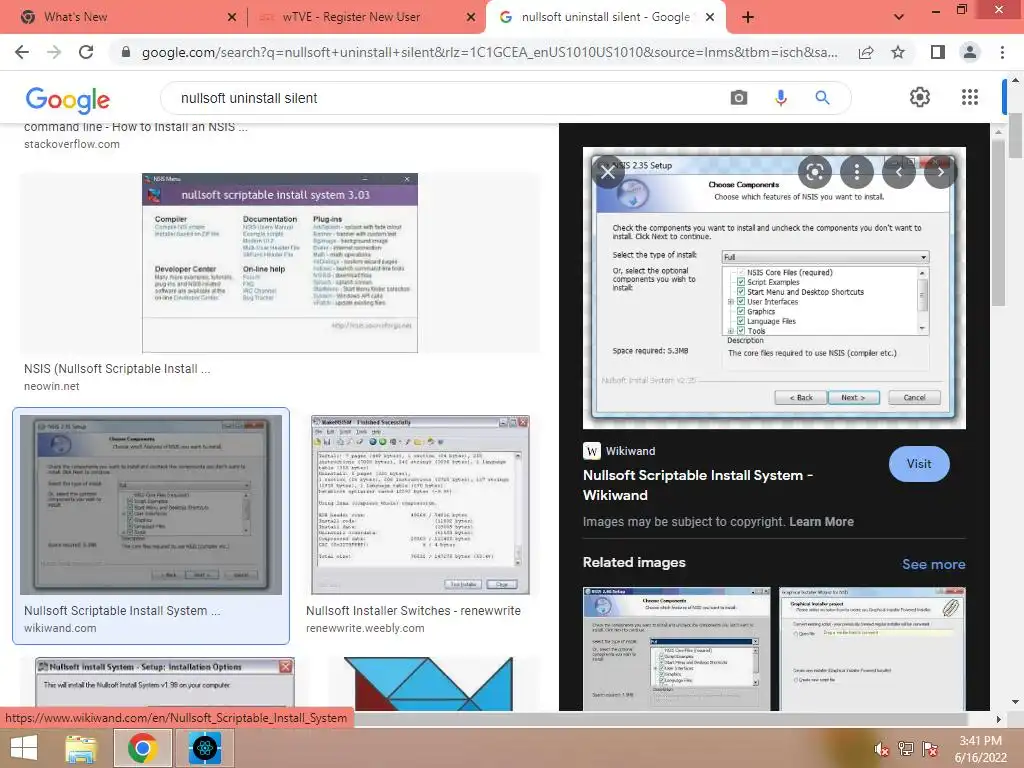Reload the current page
1024x768 pixels.
coord(86,52)
